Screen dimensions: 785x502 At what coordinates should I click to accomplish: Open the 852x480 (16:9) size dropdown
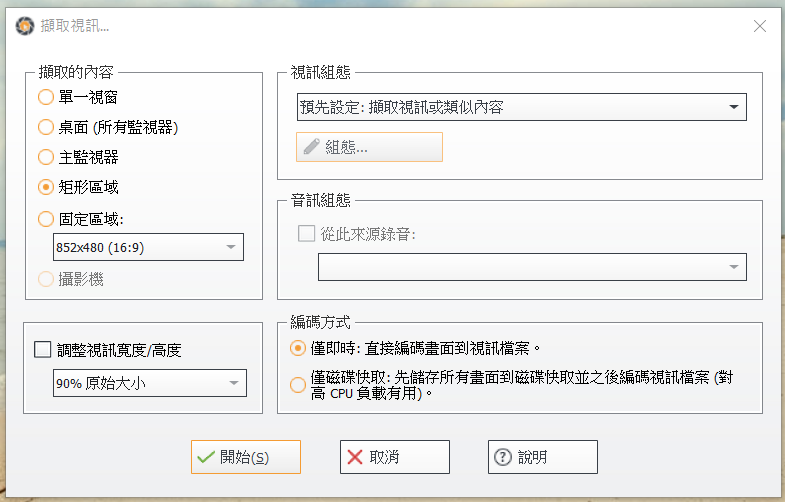pos(148,247)
